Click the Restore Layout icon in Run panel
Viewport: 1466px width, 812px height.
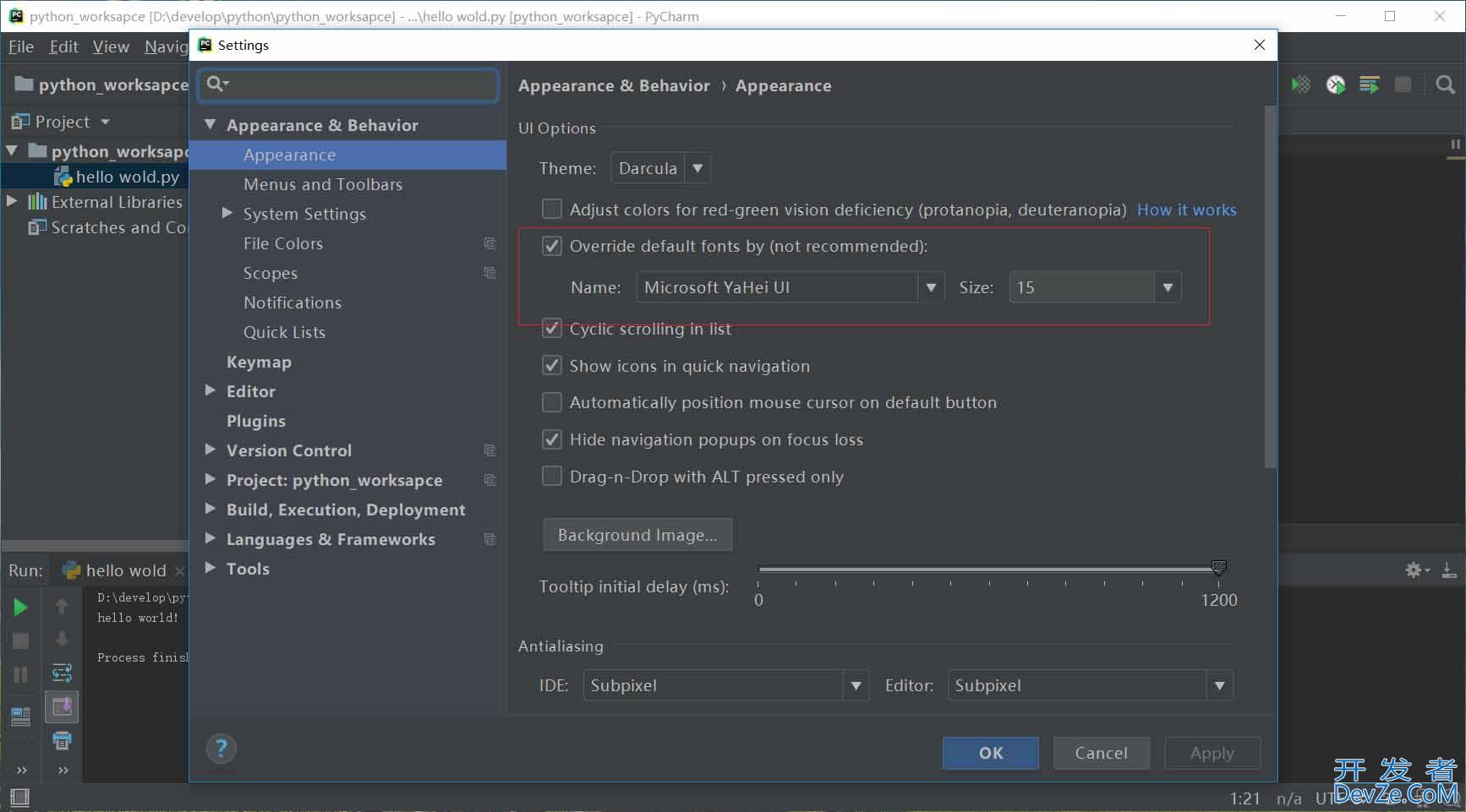coord(20,717)
